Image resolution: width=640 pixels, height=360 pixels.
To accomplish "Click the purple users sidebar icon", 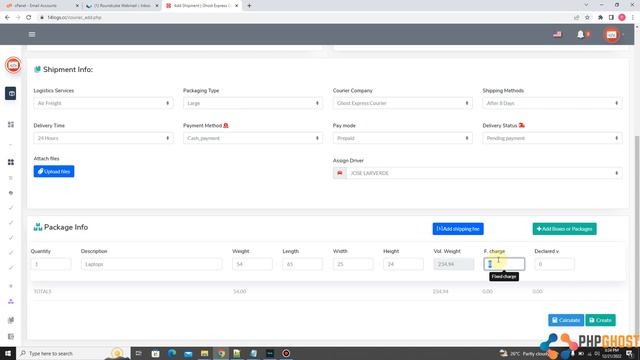I will pyautogui.click(x=11, y=301).
